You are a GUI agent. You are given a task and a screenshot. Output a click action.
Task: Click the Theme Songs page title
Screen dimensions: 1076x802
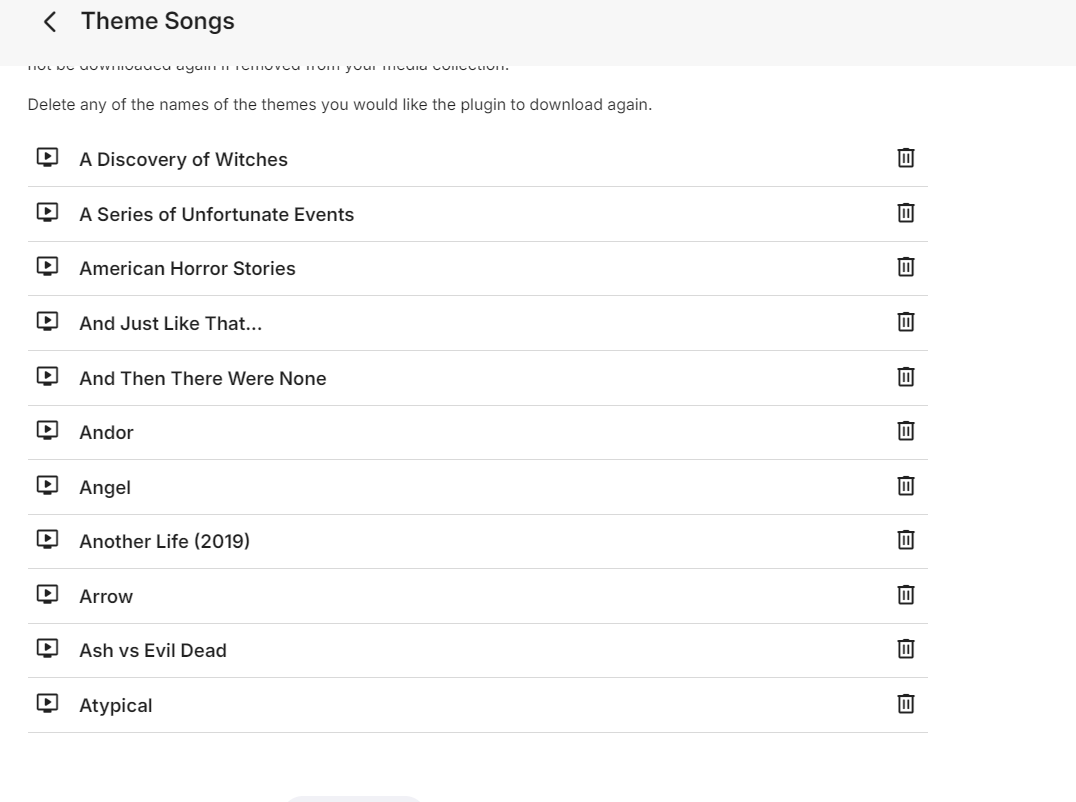pos(157,21)
